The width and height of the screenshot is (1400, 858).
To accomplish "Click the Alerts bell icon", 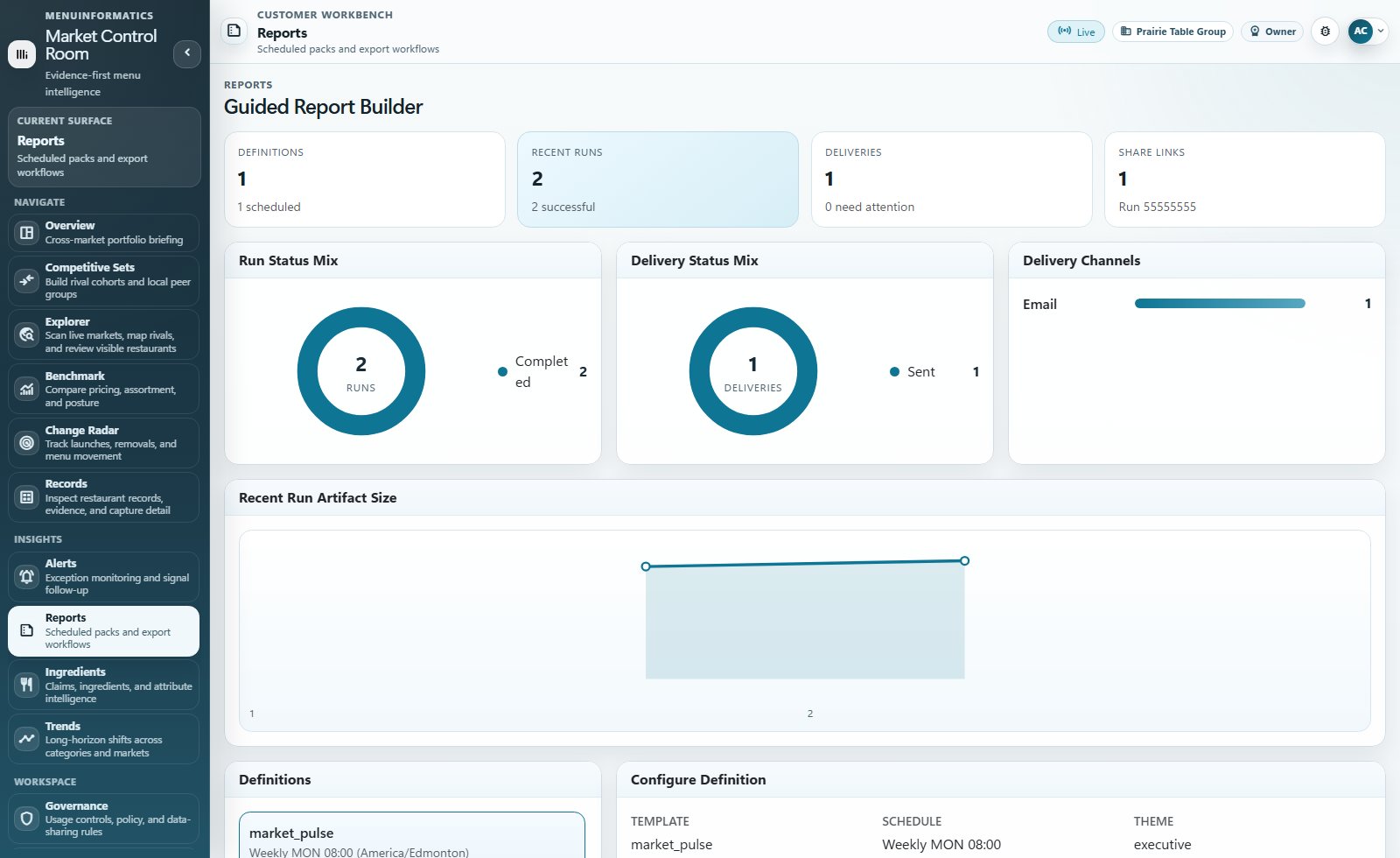I will pyautogui.click(x=27, y=576).
